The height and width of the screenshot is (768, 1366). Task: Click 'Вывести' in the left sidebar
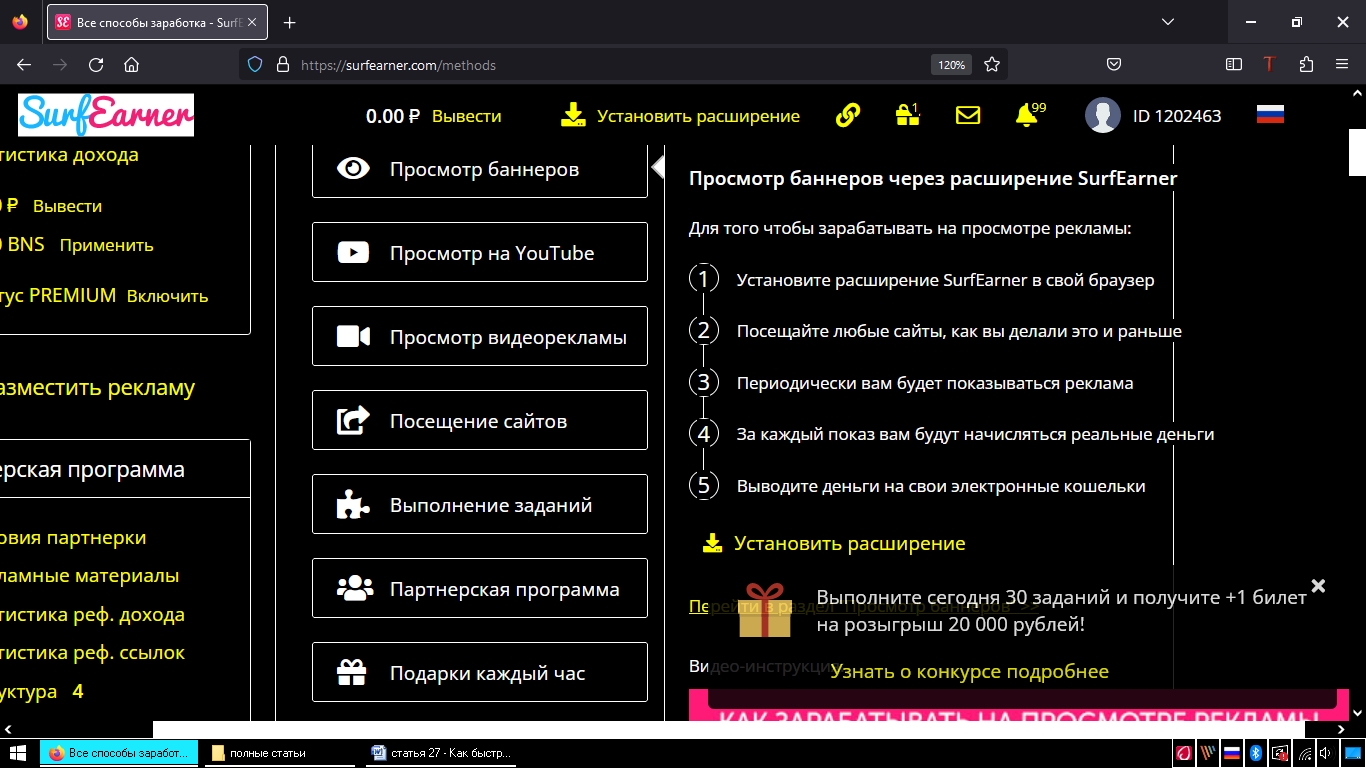coord(67,206)
